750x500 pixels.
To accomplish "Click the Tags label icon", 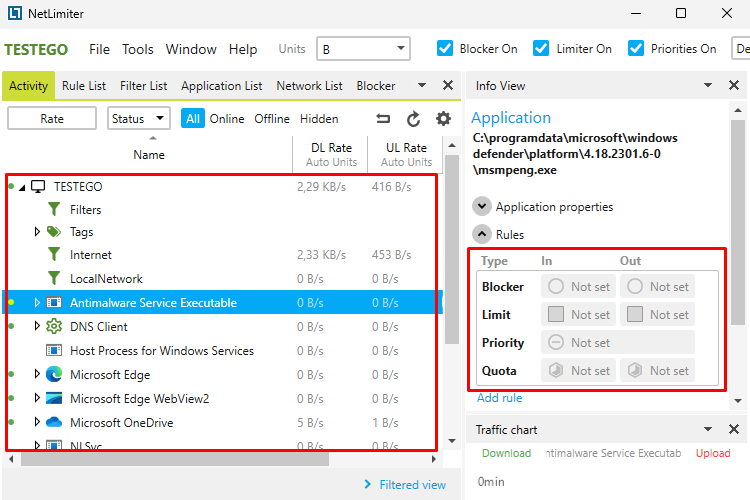I will pyautogui.click(x=54, y=232).
